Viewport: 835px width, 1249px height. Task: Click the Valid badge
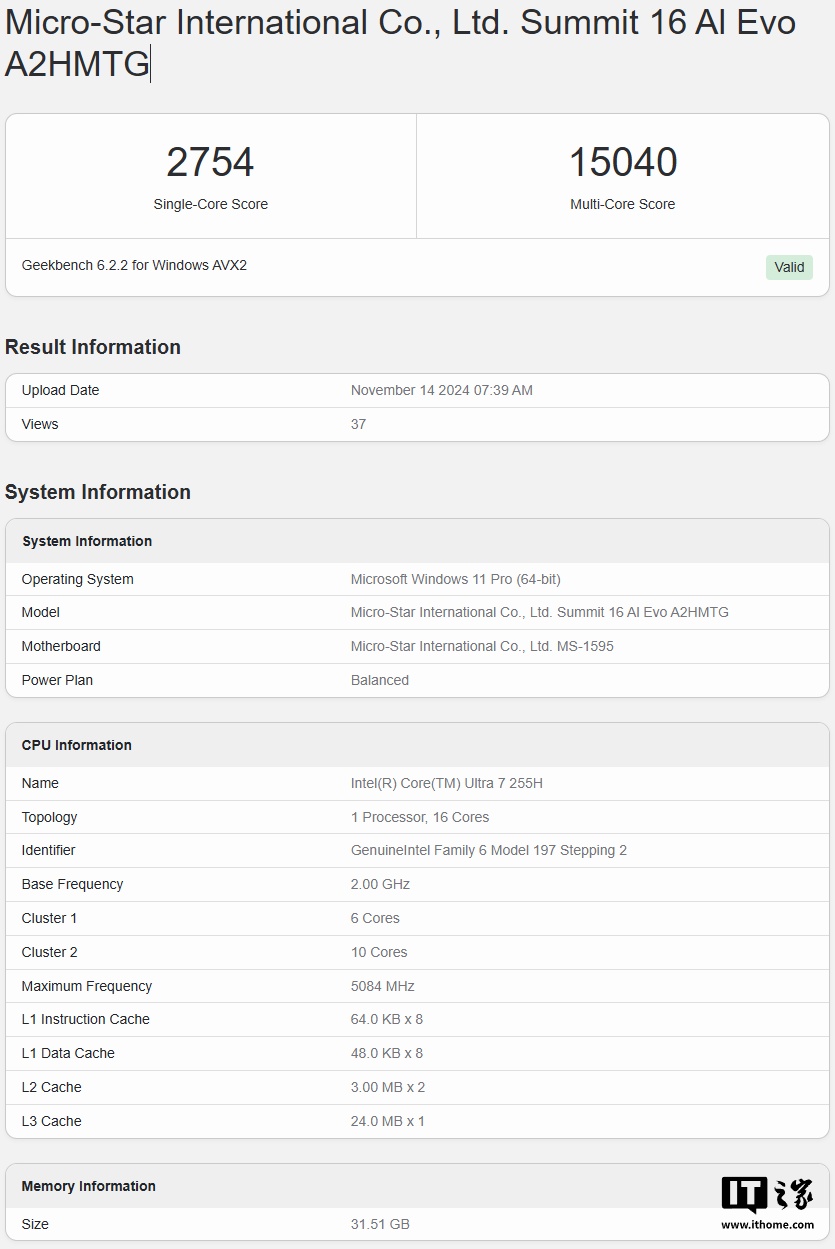788,267
